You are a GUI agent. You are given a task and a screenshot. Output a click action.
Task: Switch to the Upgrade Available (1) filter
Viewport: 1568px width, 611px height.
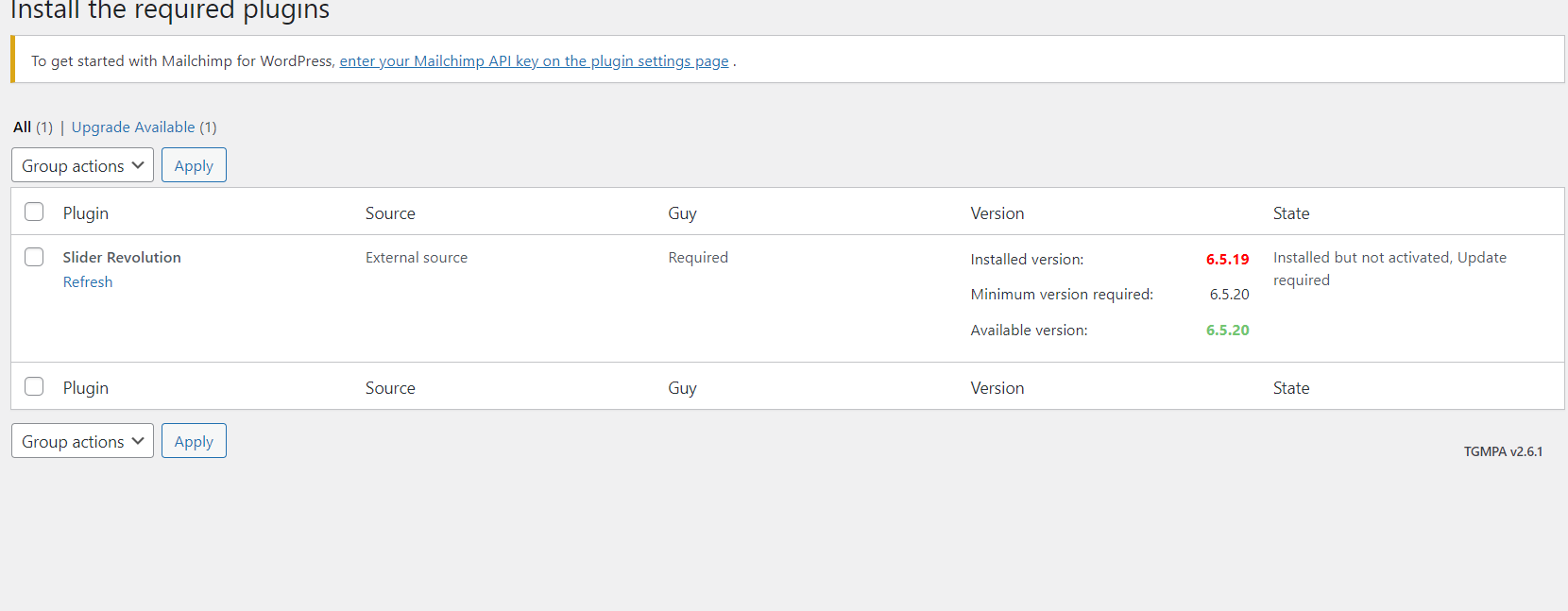click(133, 127)
